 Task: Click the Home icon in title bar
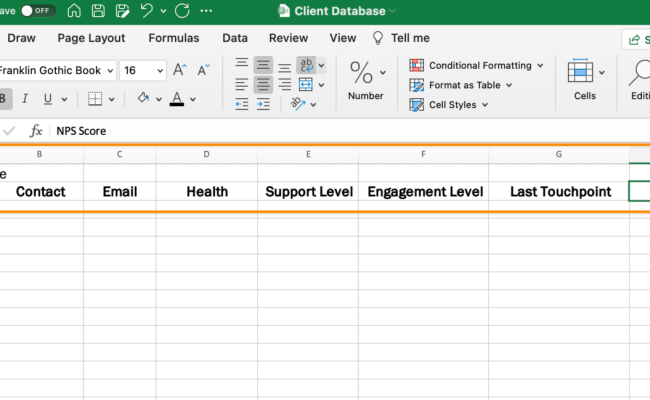coord(74,11)
